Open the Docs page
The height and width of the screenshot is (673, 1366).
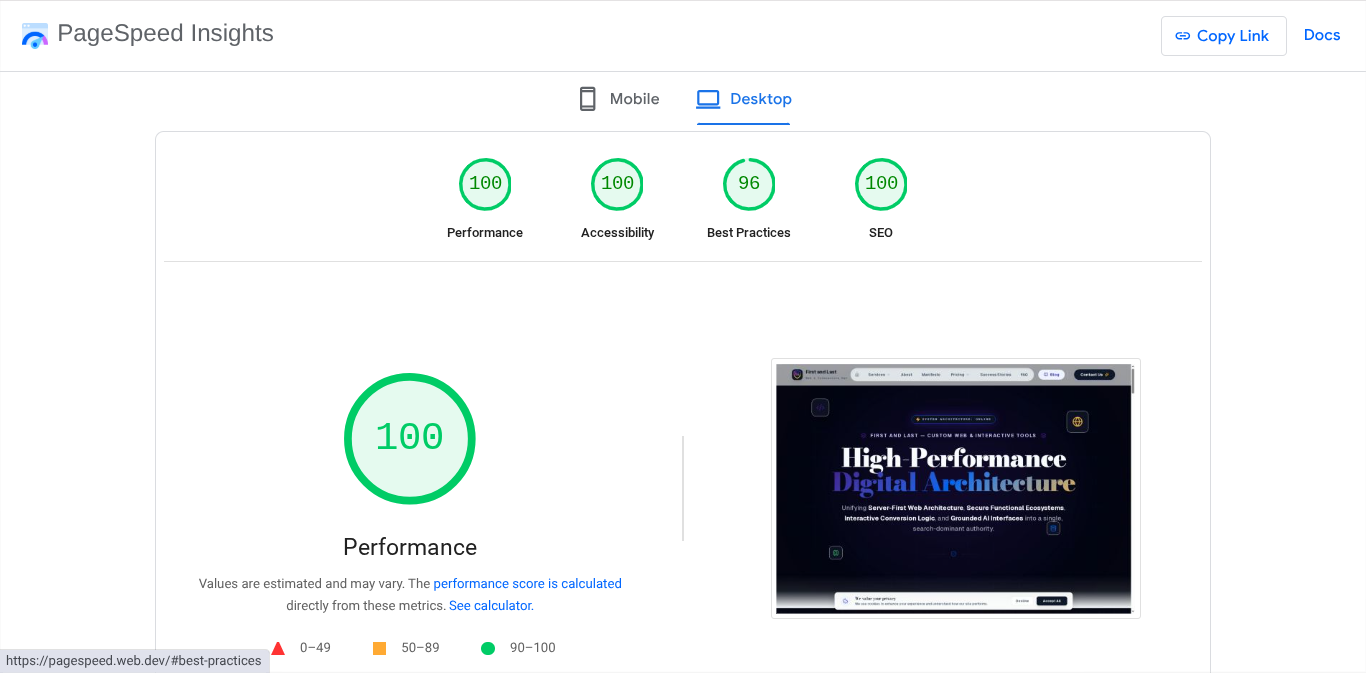(x=1322, y=34)
